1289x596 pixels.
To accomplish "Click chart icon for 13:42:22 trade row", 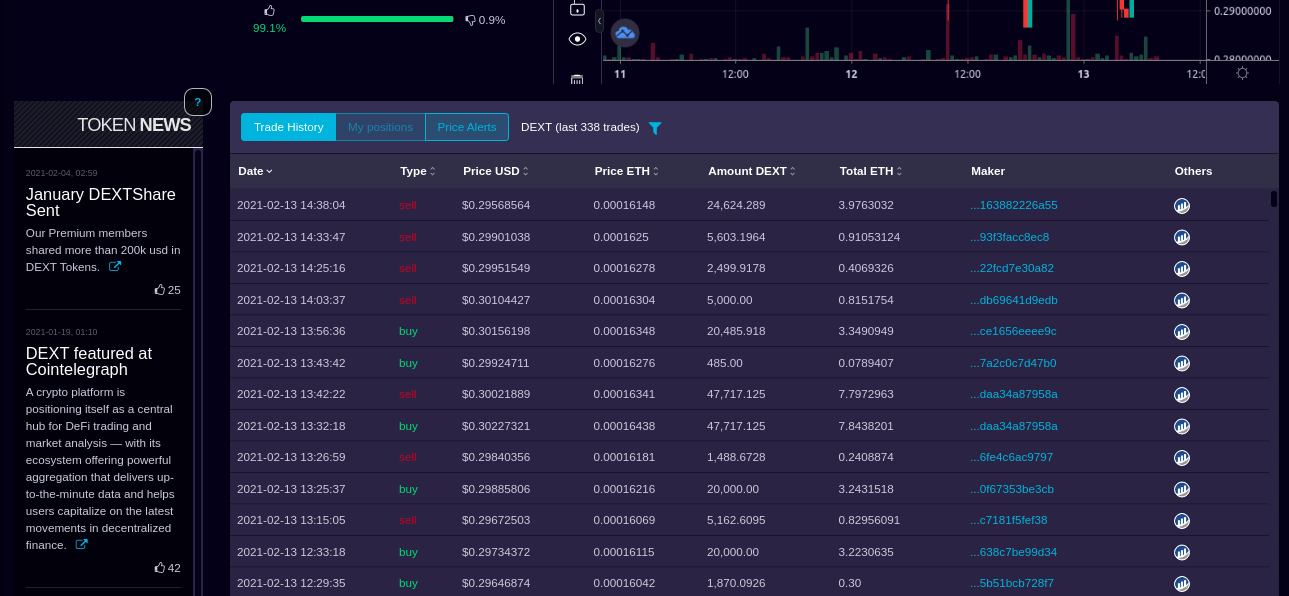I will click(x=1182, y=395).
